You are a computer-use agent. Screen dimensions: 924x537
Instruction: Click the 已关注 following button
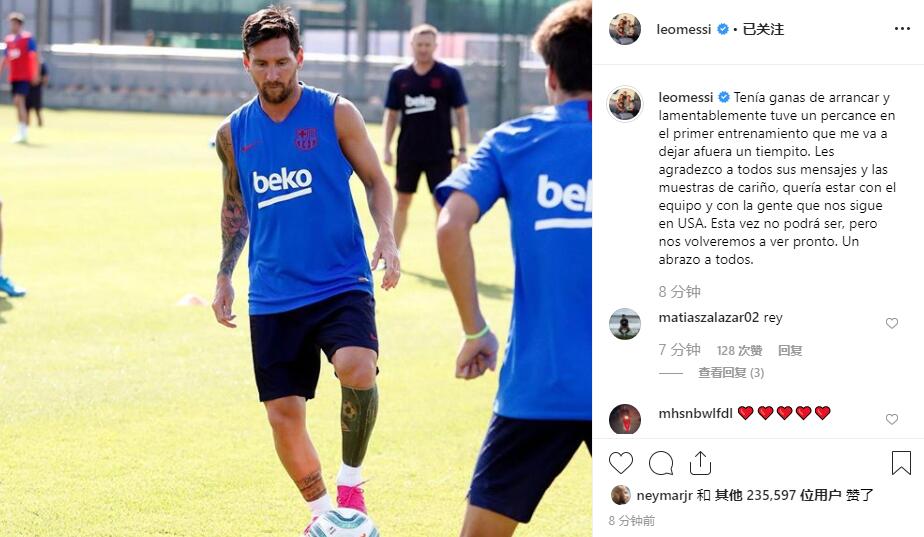[x=763, y=29]
